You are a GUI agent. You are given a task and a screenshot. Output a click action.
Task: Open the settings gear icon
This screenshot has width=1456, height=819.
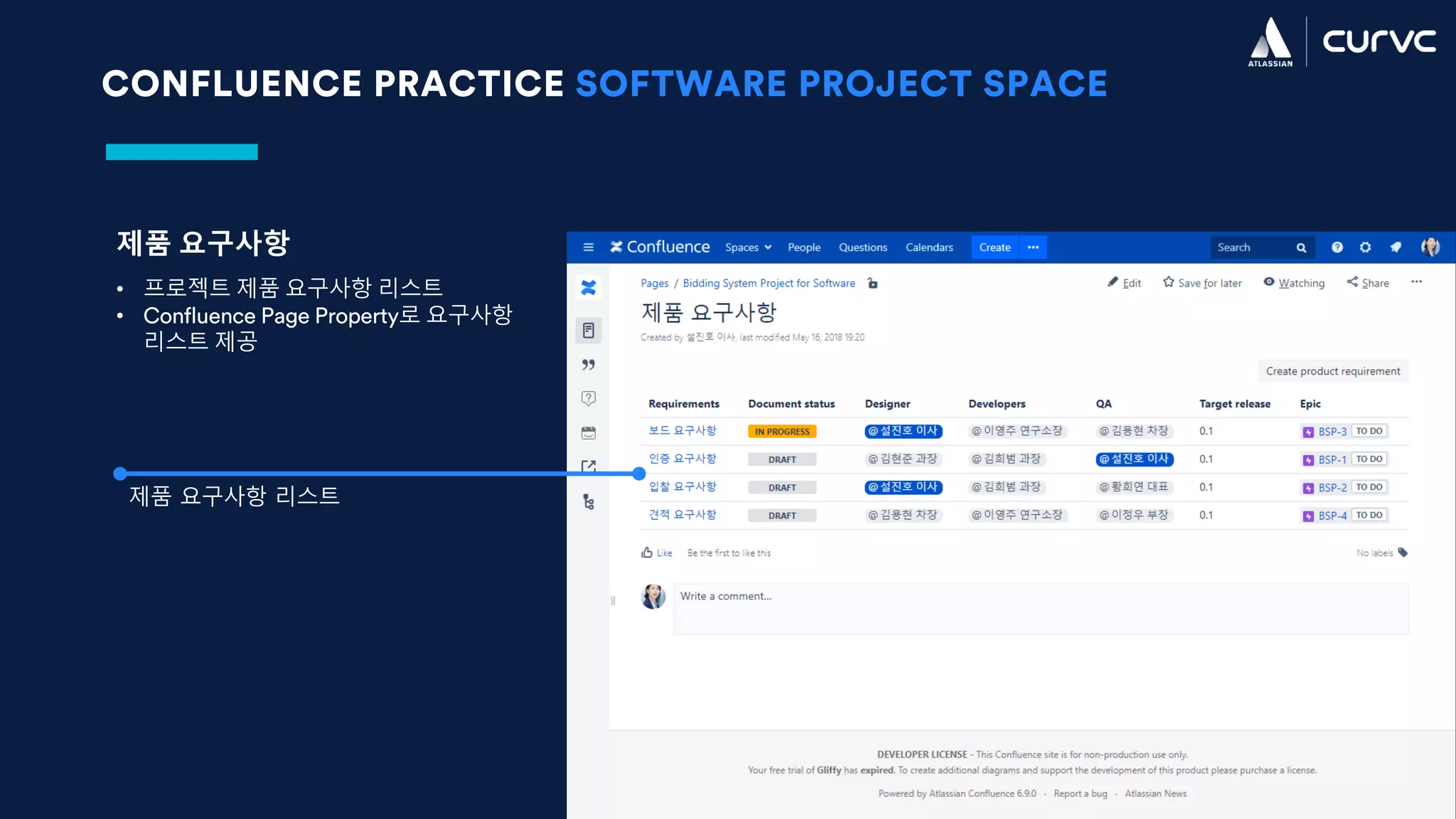(1366, 247)
